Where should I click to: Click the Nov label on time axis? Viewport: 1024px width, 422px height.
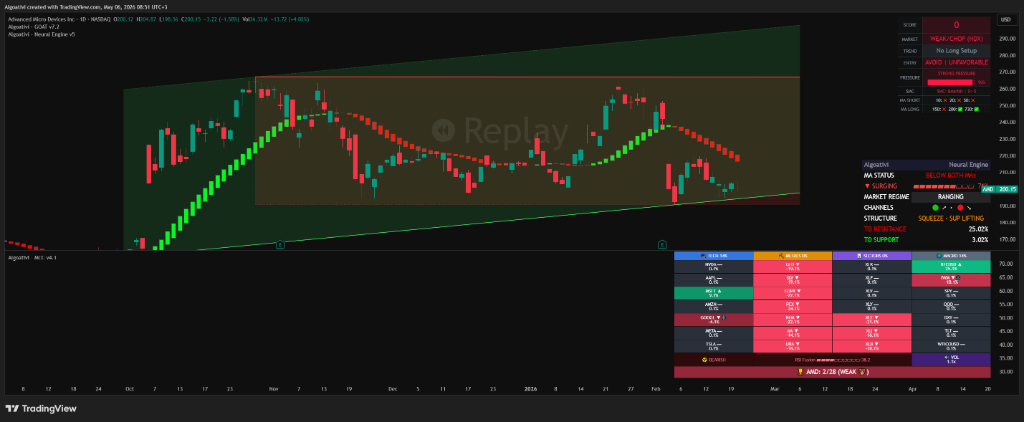click(273, 389)
